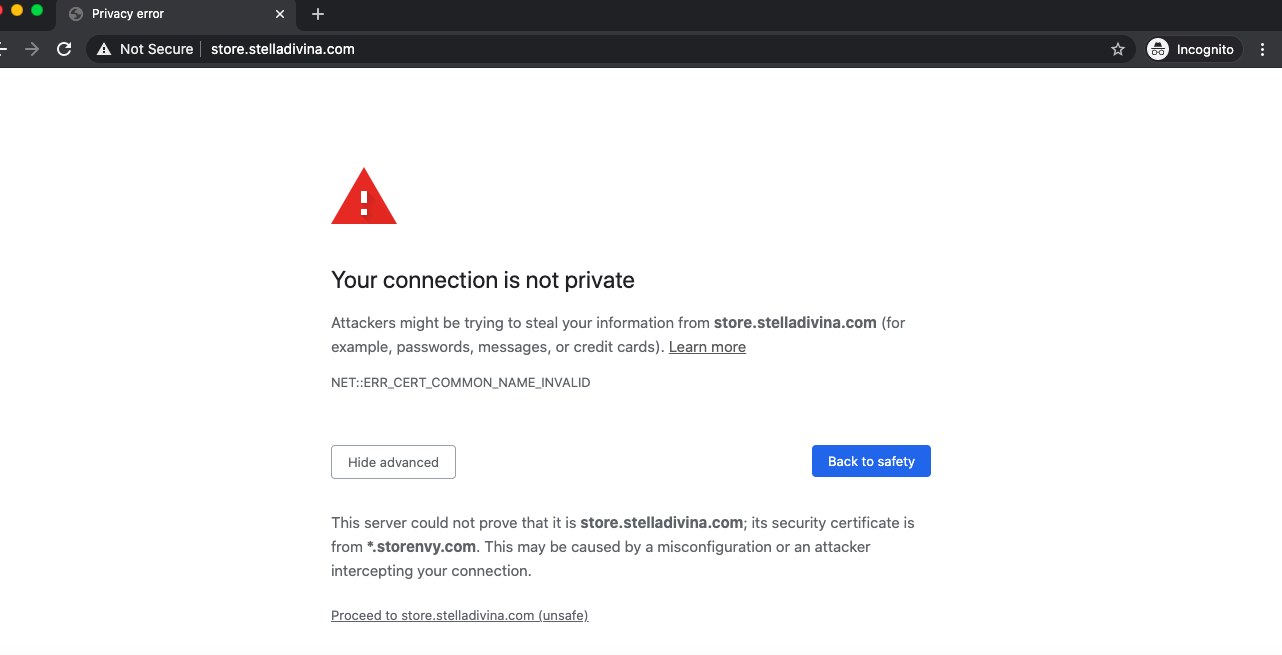Image resolution: width=1282 pixels, height=655 pixels.
Task: Click the back navigation arrow
Action: pos(4,49)
